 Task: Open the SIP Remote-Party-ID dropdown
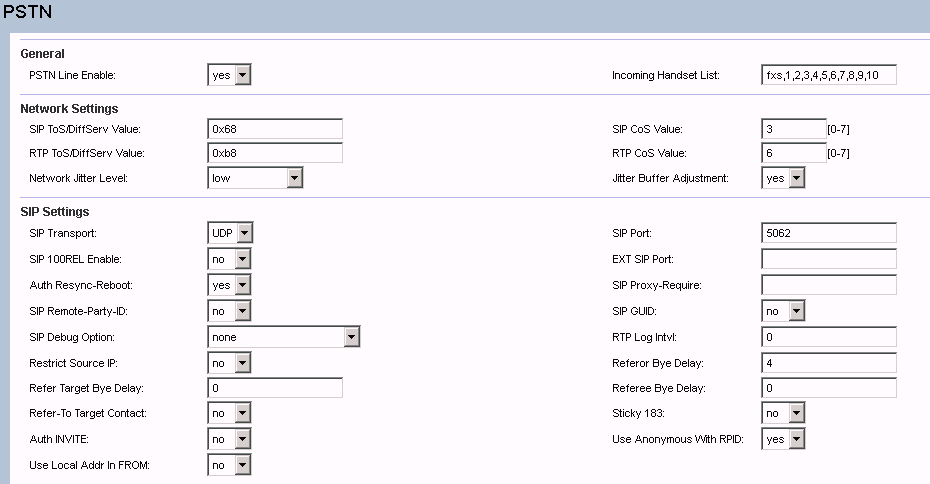pos(230,311)
